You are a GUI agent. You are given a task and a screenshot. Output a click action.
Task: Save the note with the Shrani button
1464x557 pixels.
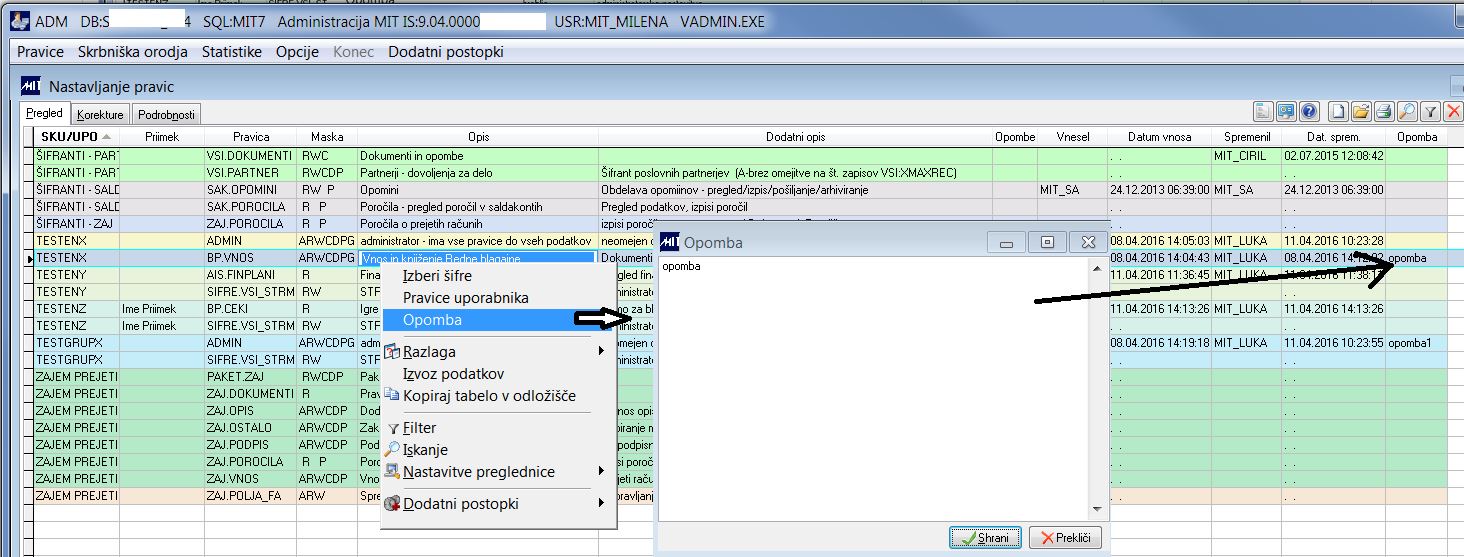click(985, 538)
